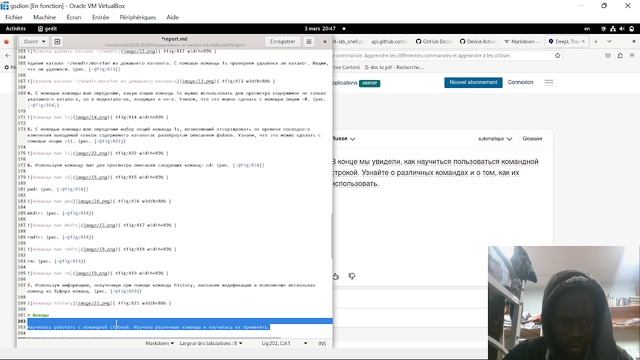Click the brightness icon in the system tray
The width and height of the screenshot is (640, 360).
click(604, 29)
